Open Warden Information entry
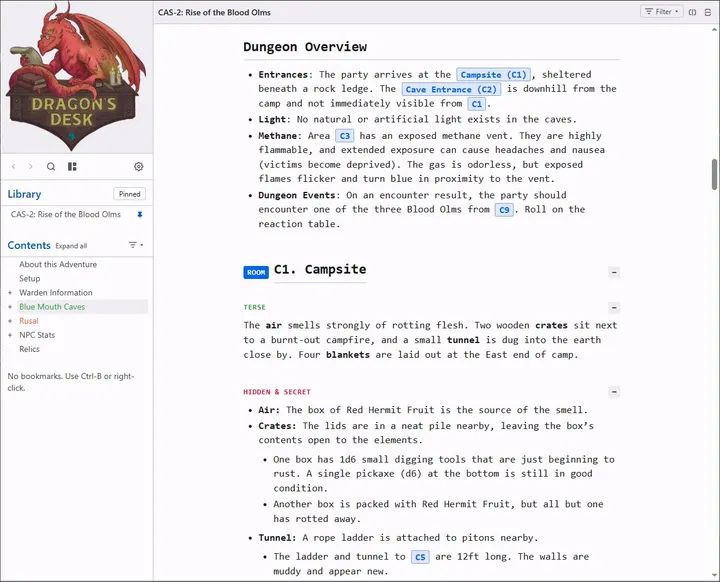This screenshot has height=582, width=720. pyautogui.click(x=56, y=293)
